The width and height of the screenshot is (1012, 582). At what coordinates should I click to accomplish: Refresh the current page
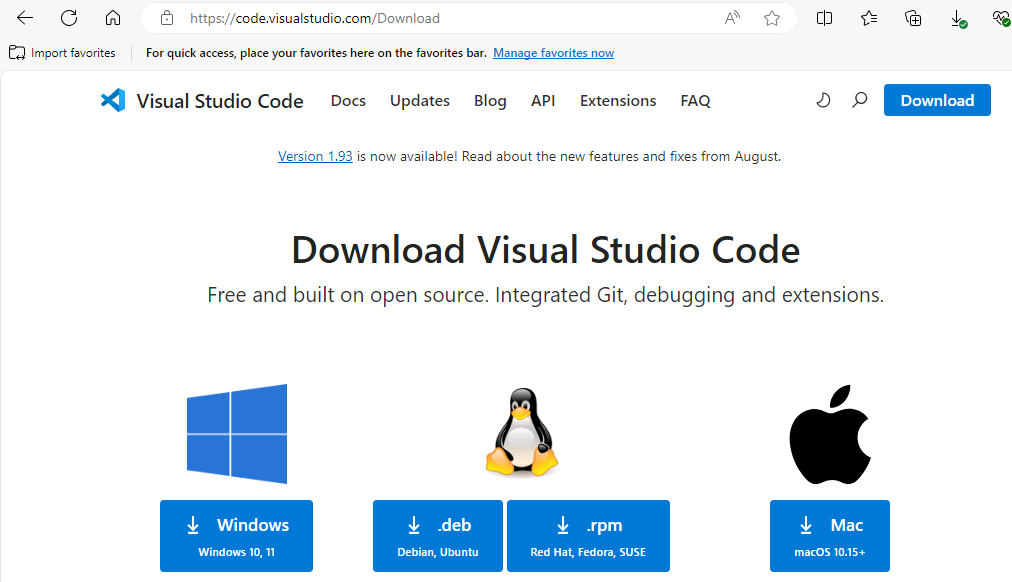69,18
